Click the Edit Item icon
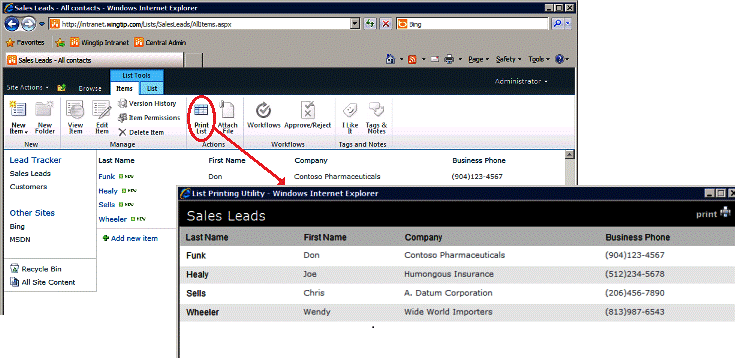This screenshot has height=364, width=735. click(102, 110)
